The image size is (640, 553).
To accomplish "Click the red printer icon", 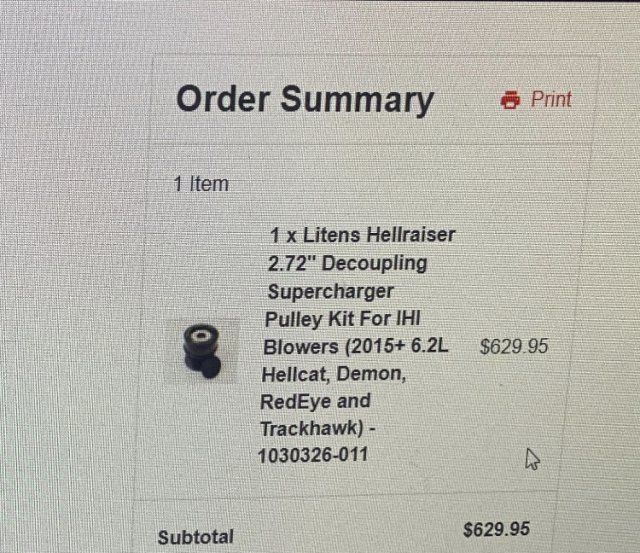I will point(511,100).
